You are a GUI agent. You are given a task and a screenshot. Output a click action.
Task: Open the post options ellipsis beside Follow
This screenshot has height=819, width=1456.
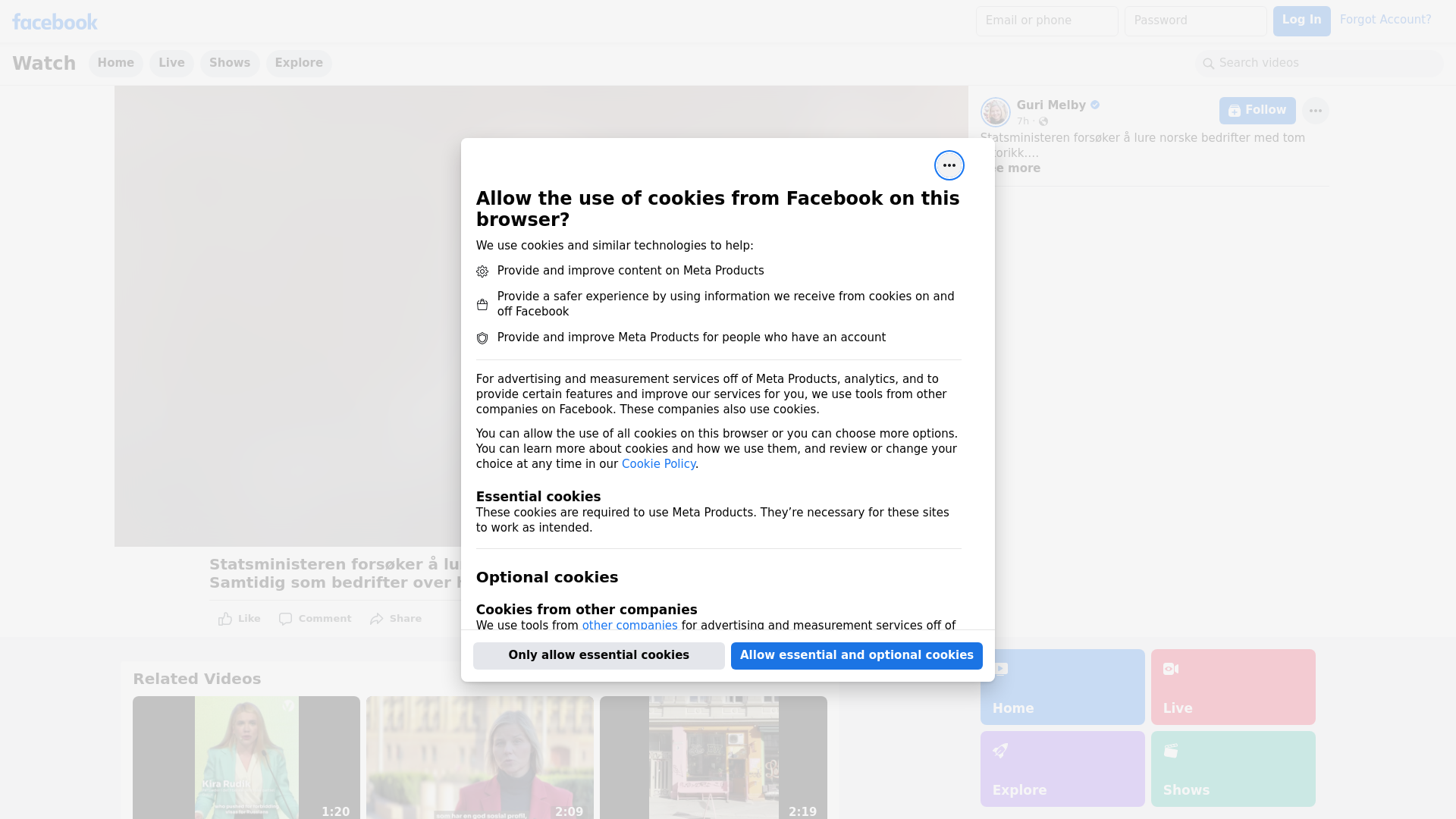1315,111
